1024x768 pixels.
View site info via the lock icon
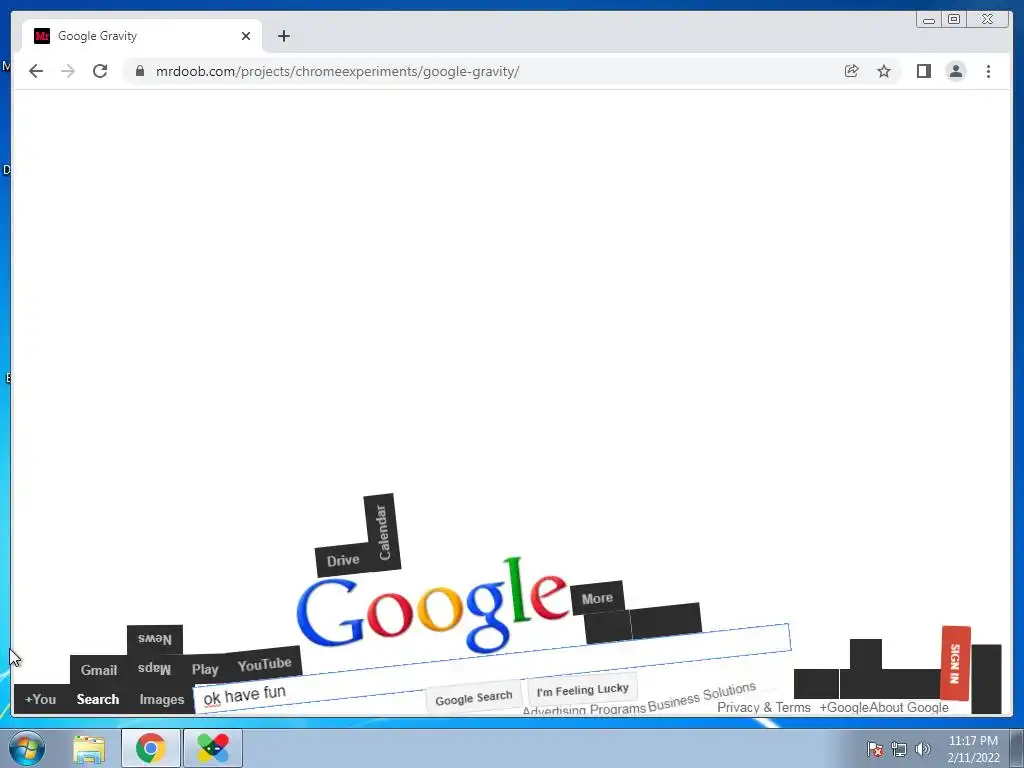coord(140,71)
